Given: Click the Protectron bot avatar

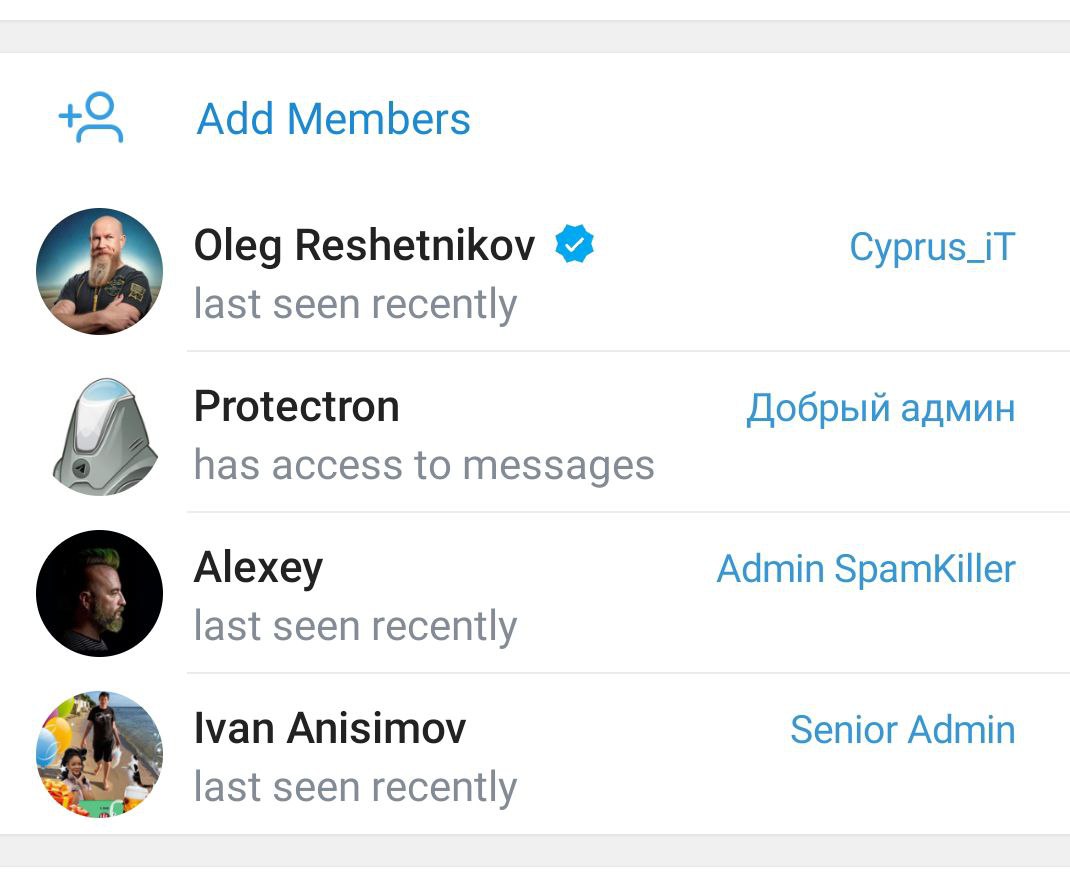Looking at the screenshot, I should coord(99,435).
